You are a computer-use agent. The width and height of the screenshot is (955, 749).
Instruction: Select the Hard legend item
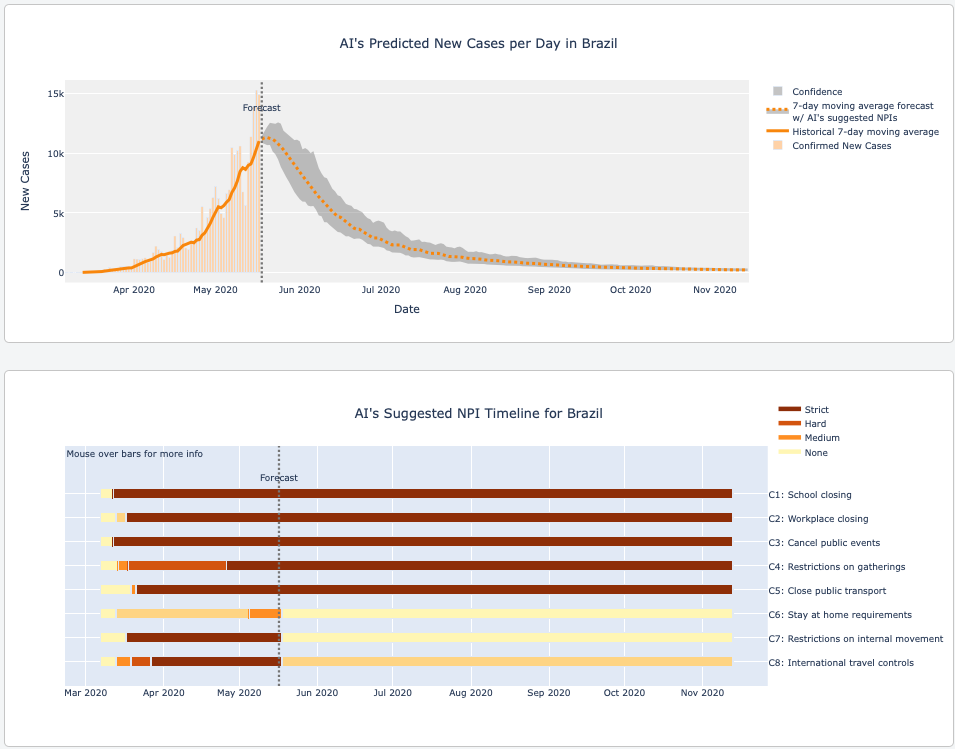815,424
